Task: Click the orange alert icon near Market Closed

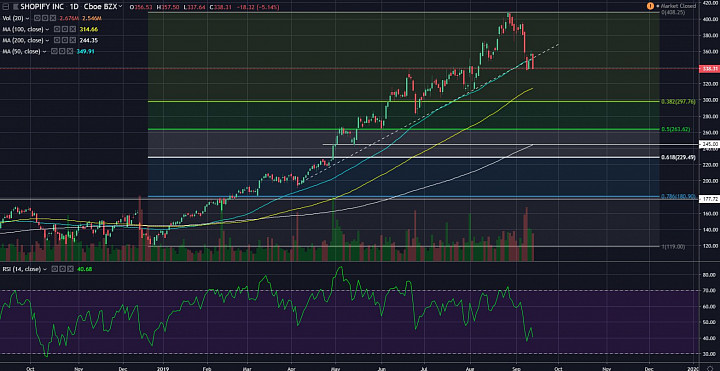Action: coord(650,6)
